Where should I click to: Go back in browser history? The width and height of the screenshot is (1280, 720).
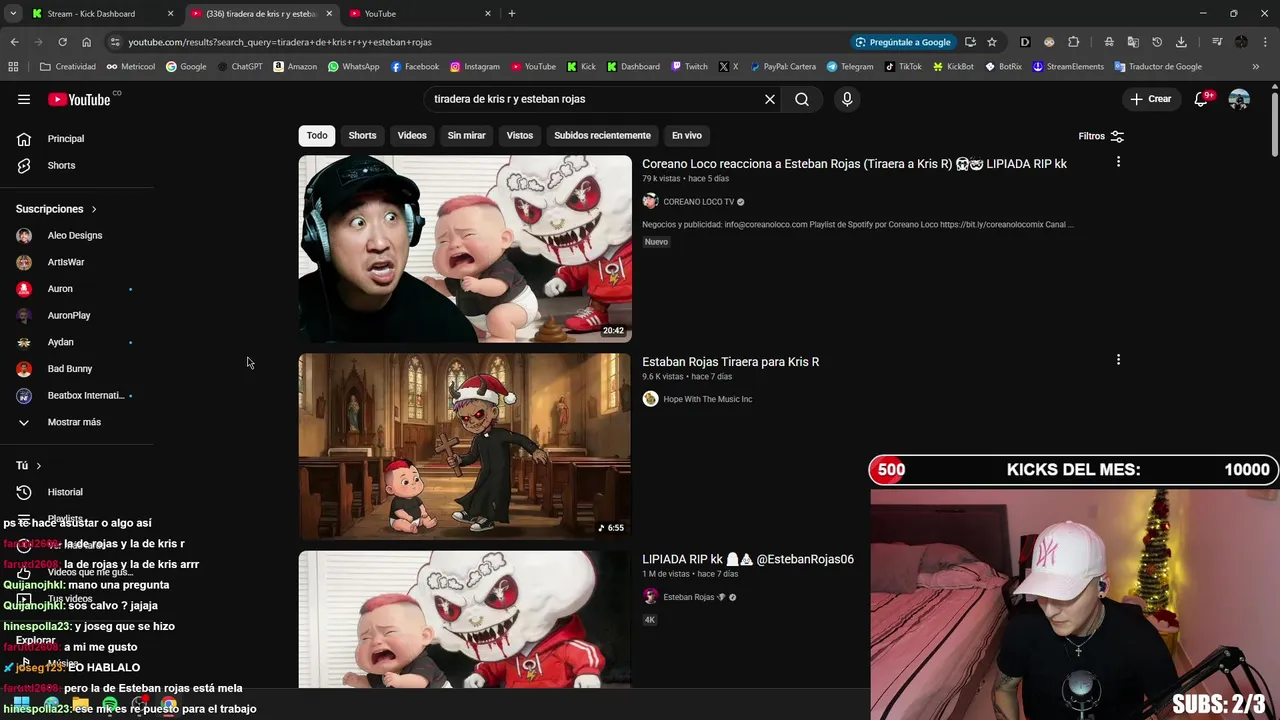pyautogui.click(x=14, y=42)
